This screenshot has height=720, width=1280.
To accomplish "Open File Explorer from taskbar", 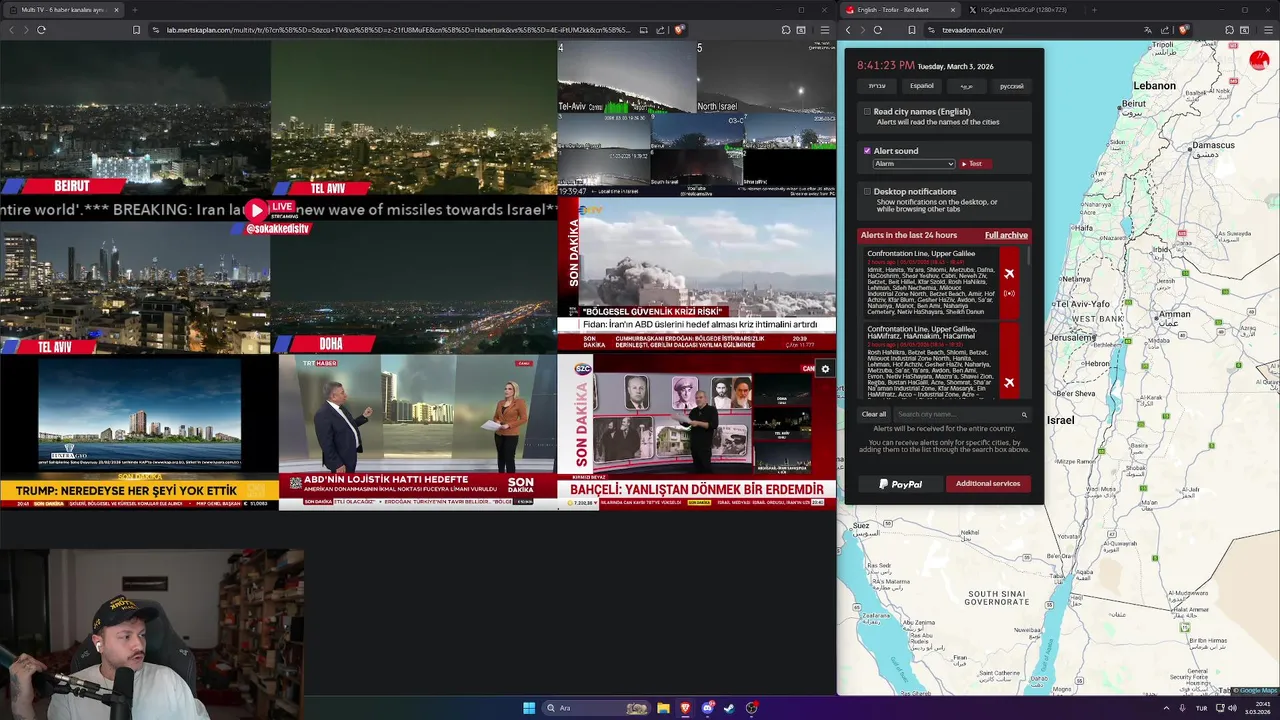I will coord(663,708).
